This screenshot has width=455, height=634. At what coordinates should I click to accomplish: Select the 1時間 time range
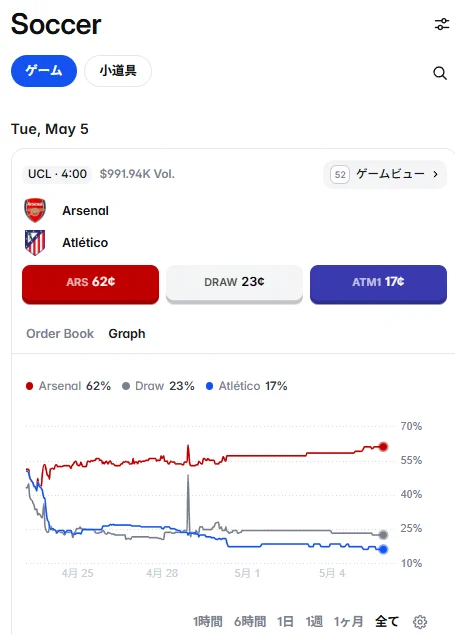pyautogui.click(x=208, y=621)
